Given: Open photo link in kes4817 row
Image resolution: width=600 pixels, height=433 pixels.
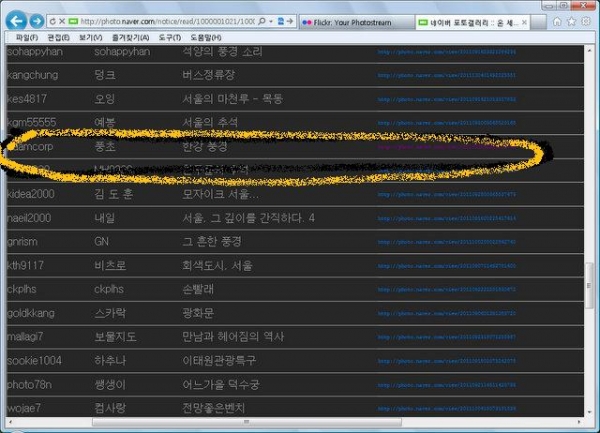Looking at the screenshot, I should (x=447, y=99).
